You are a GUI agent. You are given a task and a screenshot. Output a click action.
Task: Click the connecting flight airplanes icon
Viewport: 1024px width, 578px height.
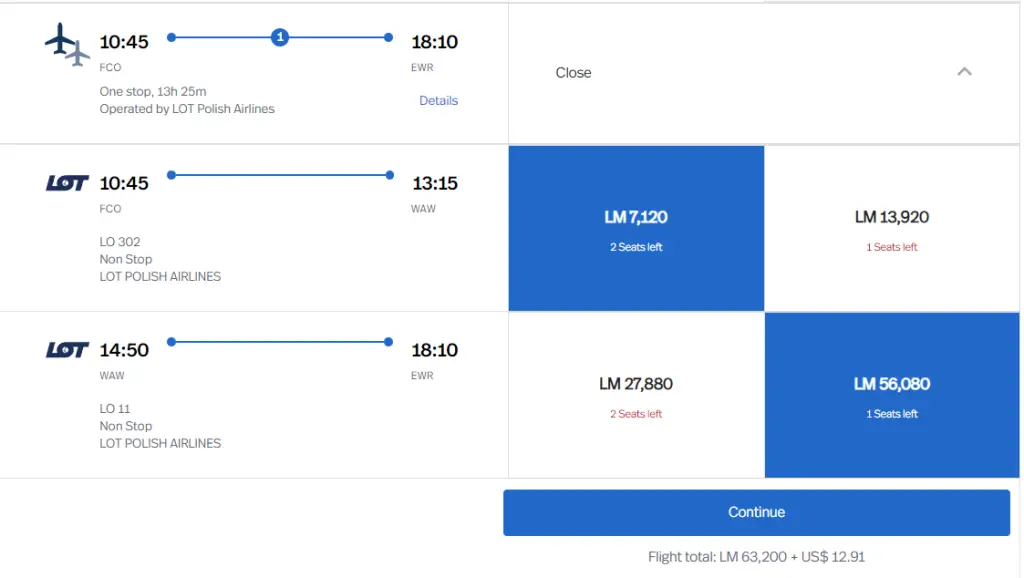67,44
